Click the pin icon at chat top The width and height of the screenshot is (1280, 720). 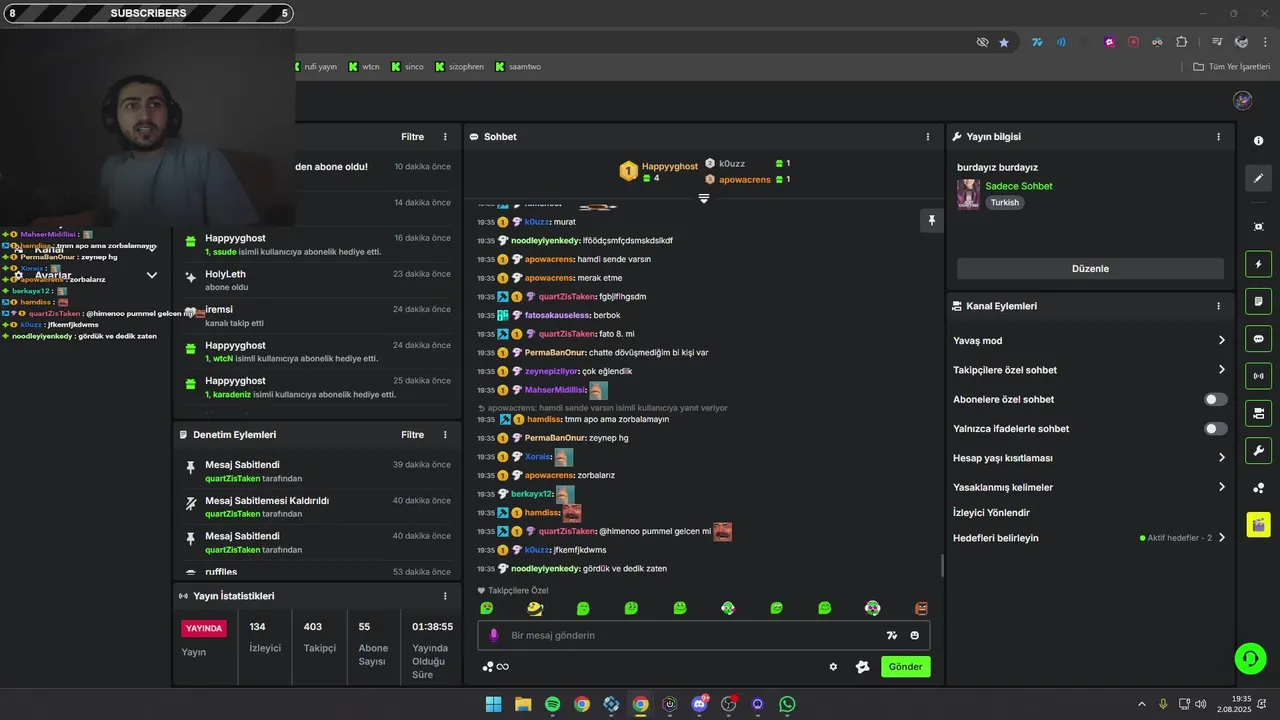[931, 221]
